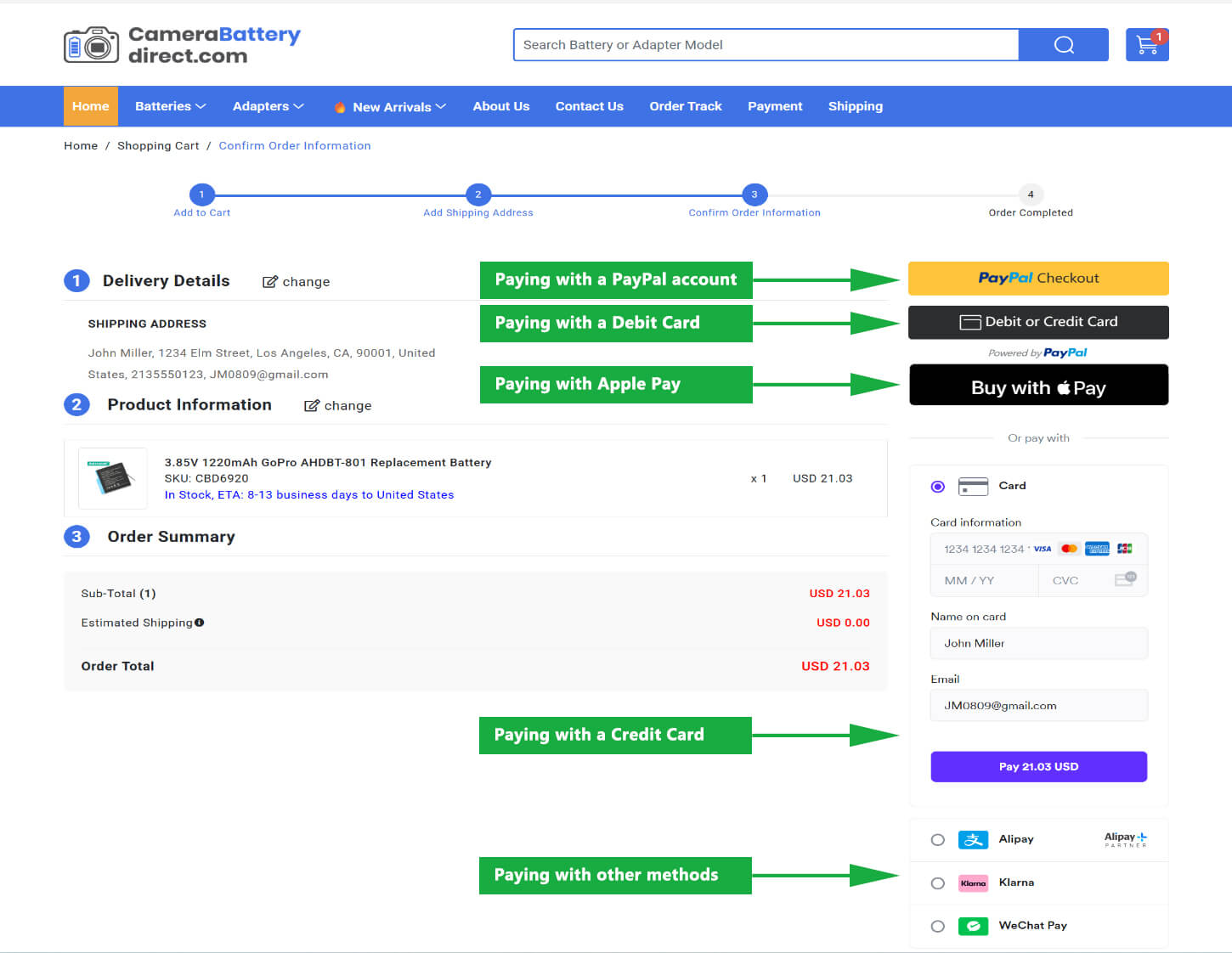Click the CameraBatteryDirect camera logo icon
This screenshot has width=1232, height=953.
92,45
